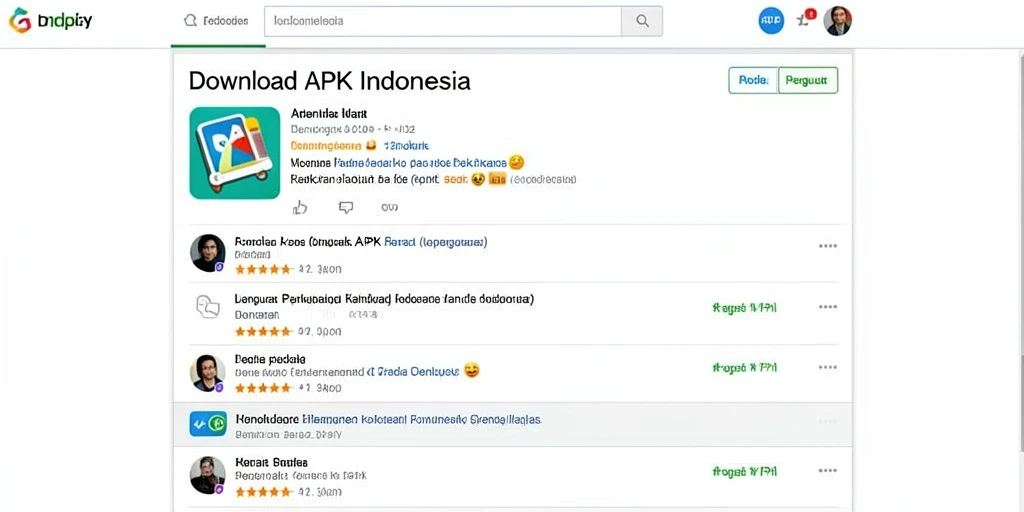Viewport: 1024px width, 512px height.
Task: Click avatar in Rorolae Keos row
Action: pos(208,253)
